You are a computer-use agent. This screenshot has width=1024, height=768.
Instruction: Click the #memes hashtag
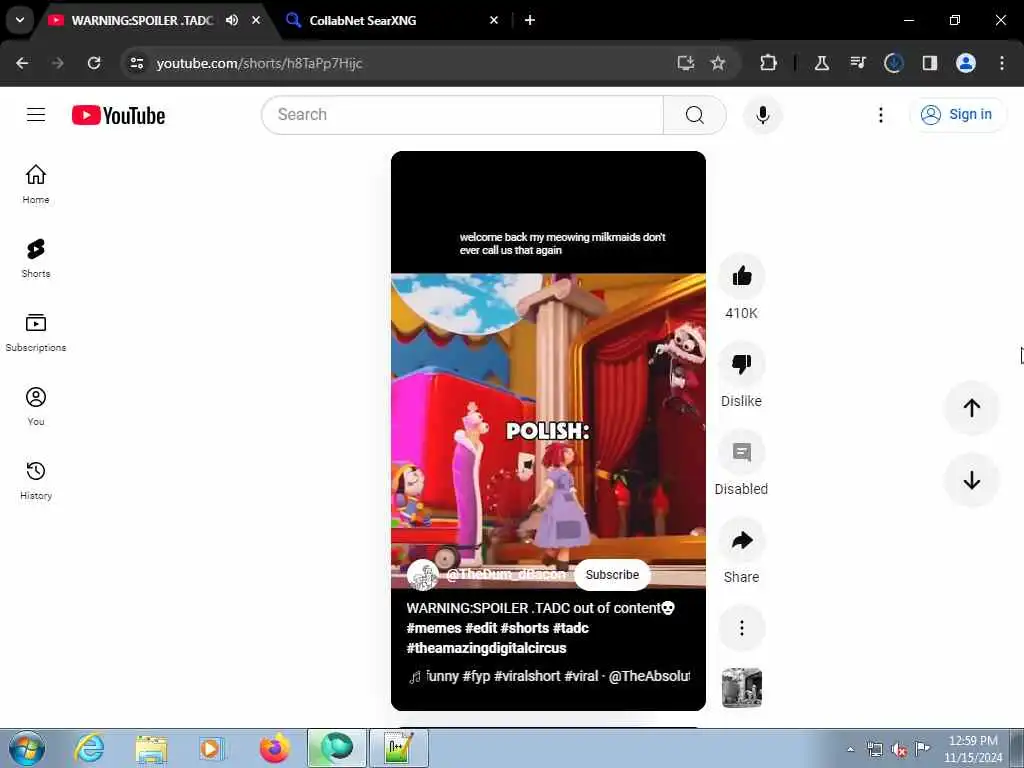click(x=434, y=628)
